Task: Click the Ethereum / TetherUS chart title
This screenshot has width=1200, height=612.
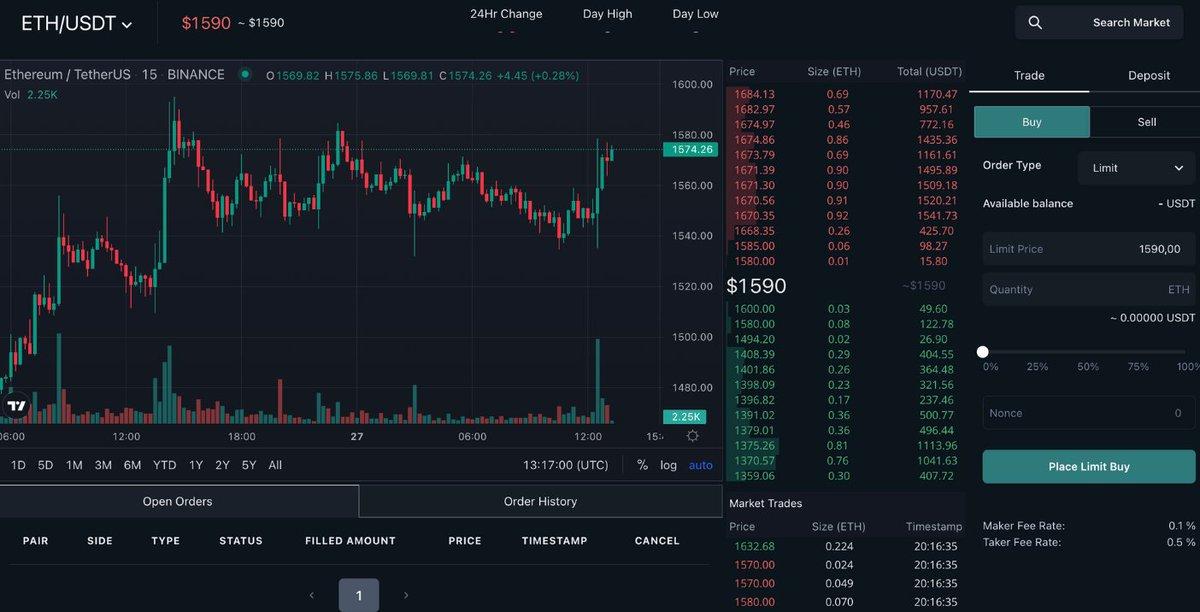Action: (x=68, y=74)
